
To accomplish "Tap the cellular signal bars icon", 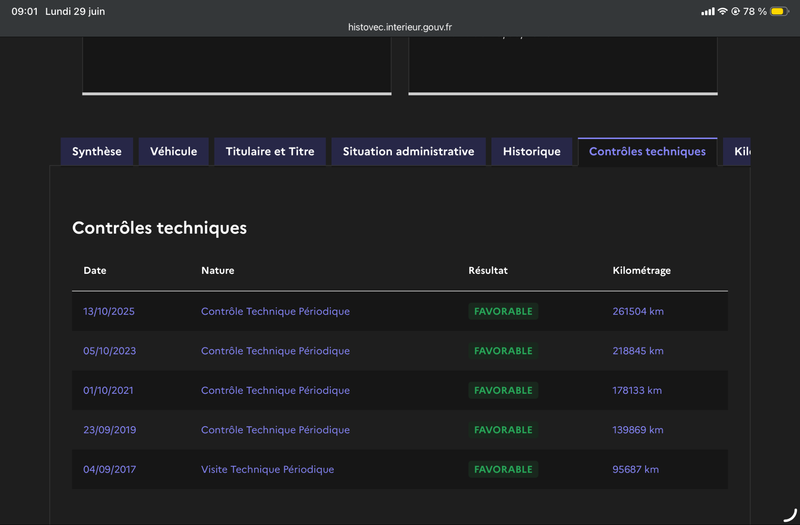I will click(708, 11).
